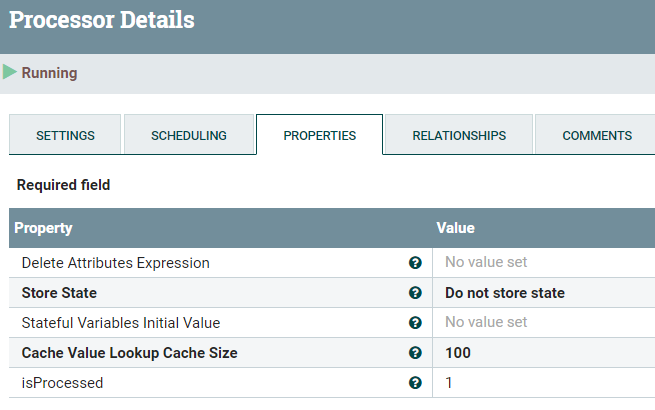655x410 pixels.
Task: Open the Settings tab
Action: coord(65,135)
